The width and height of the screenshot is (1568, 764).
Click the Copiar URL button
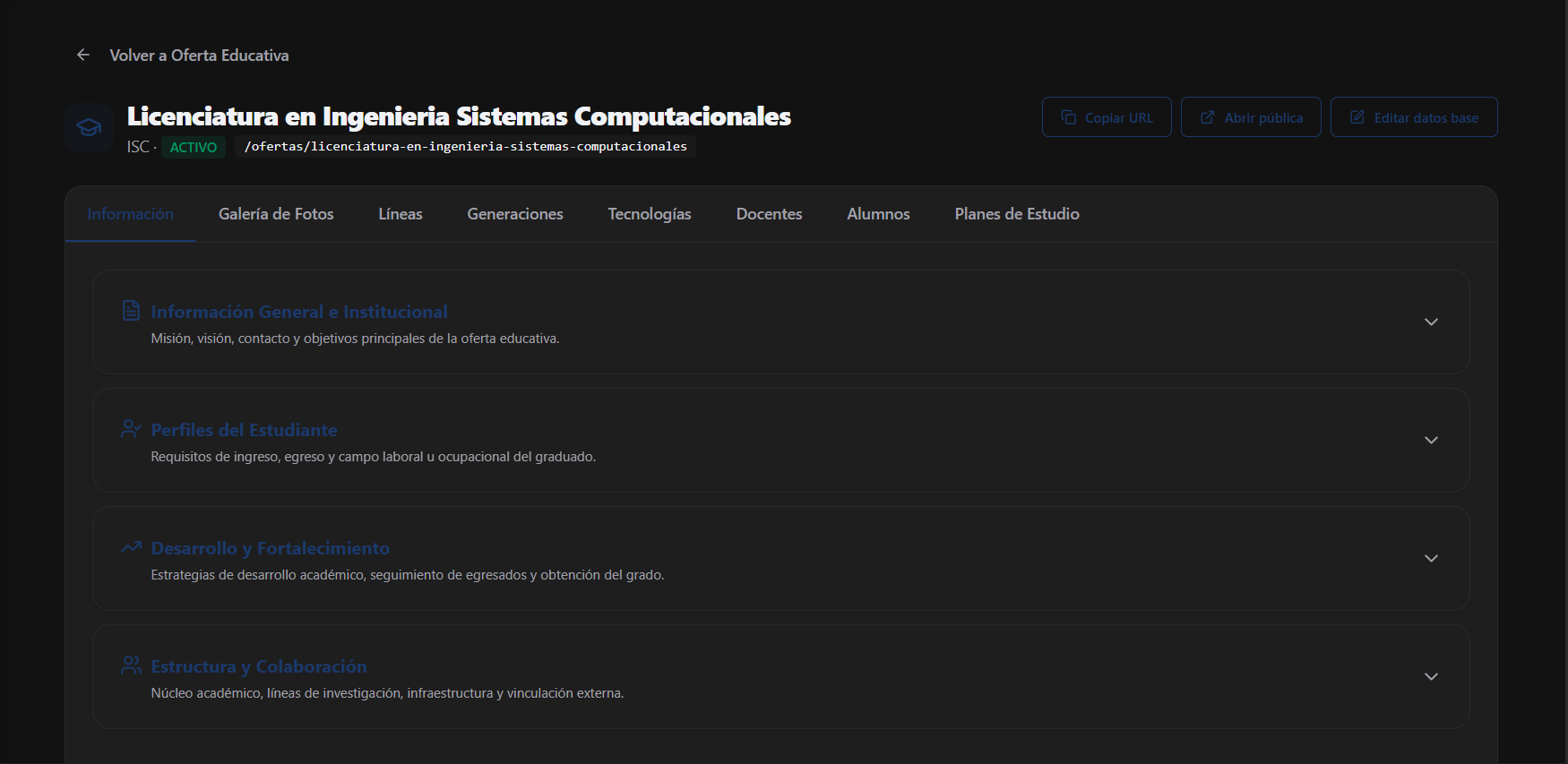tap(1107, 117)
